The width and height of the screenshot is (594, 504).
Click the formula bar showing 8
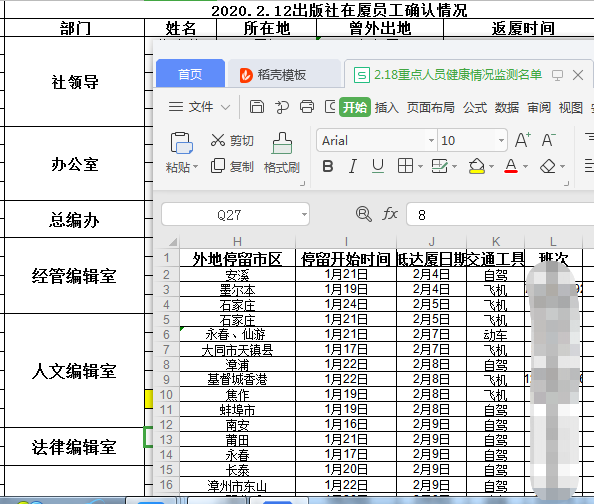tap(500, 214)
